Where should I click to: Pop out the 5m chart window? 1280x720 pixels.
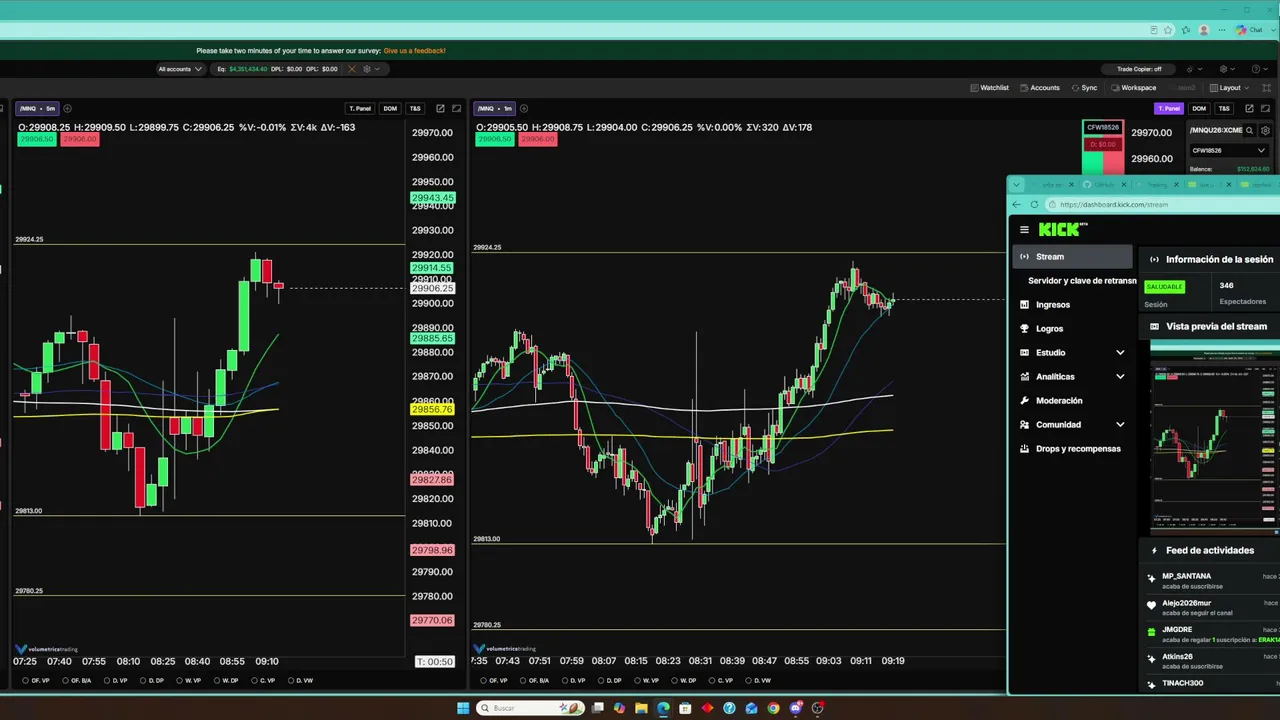click(x=442, y=108)
